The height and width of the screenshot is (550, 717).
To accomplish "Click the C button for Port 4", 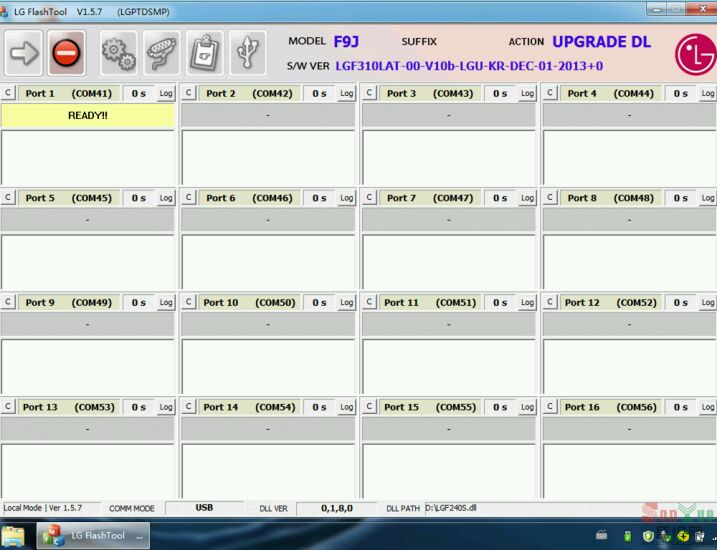I will pos(550,93).
